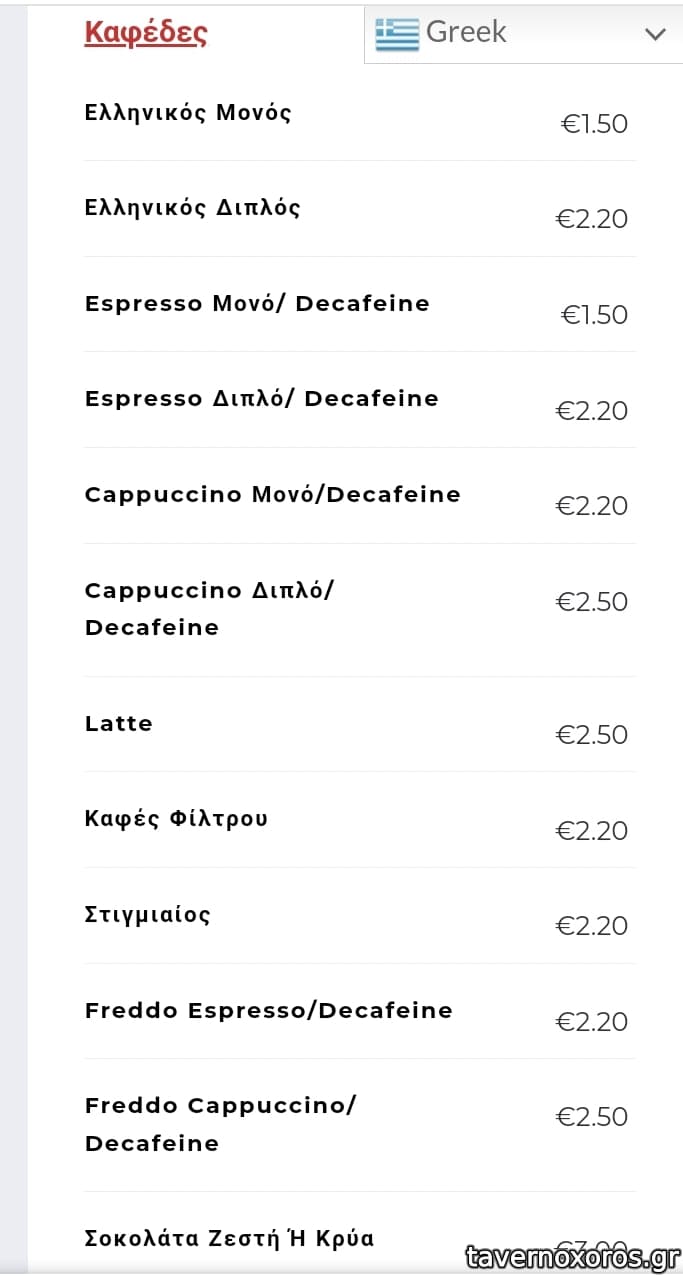Click the €2.50 price beside Latte
This screenshot has width=683, height=1276.
click(592, 735)
